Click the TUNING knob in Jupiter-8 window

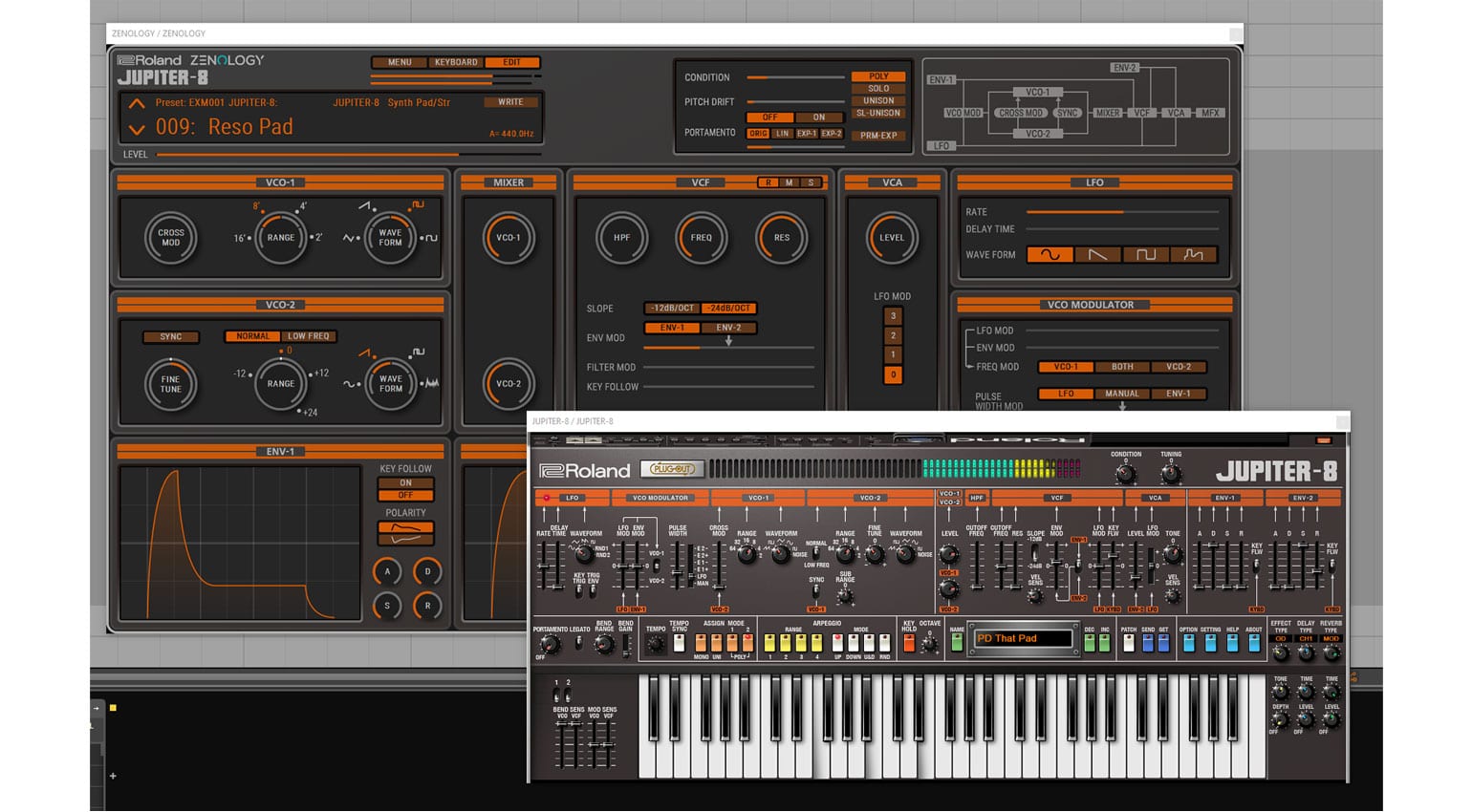pyautogui.click(x=1170, y=473)
